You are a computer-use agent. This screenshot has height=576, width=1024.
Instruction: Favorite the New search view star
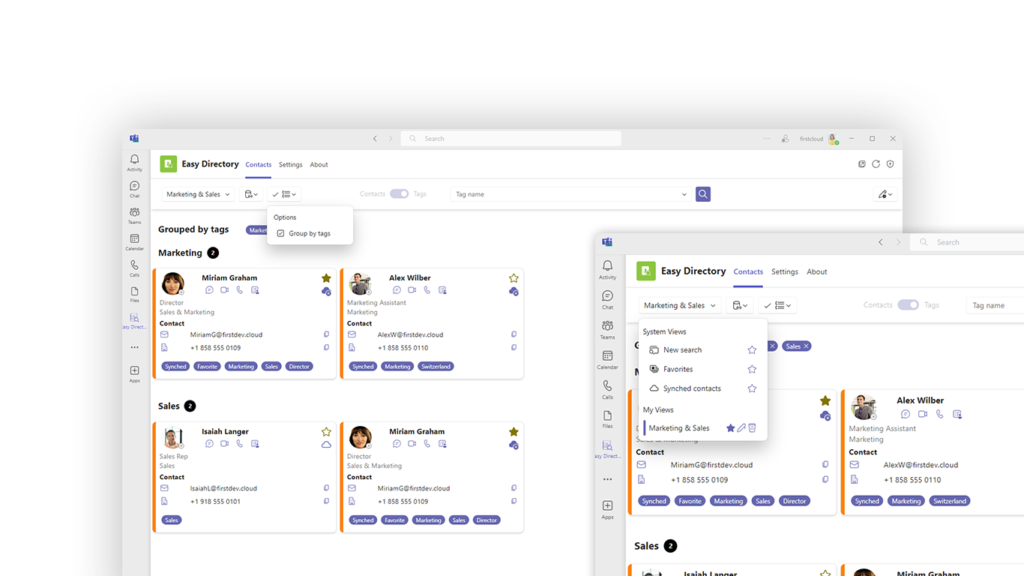[x=752, y=350]
